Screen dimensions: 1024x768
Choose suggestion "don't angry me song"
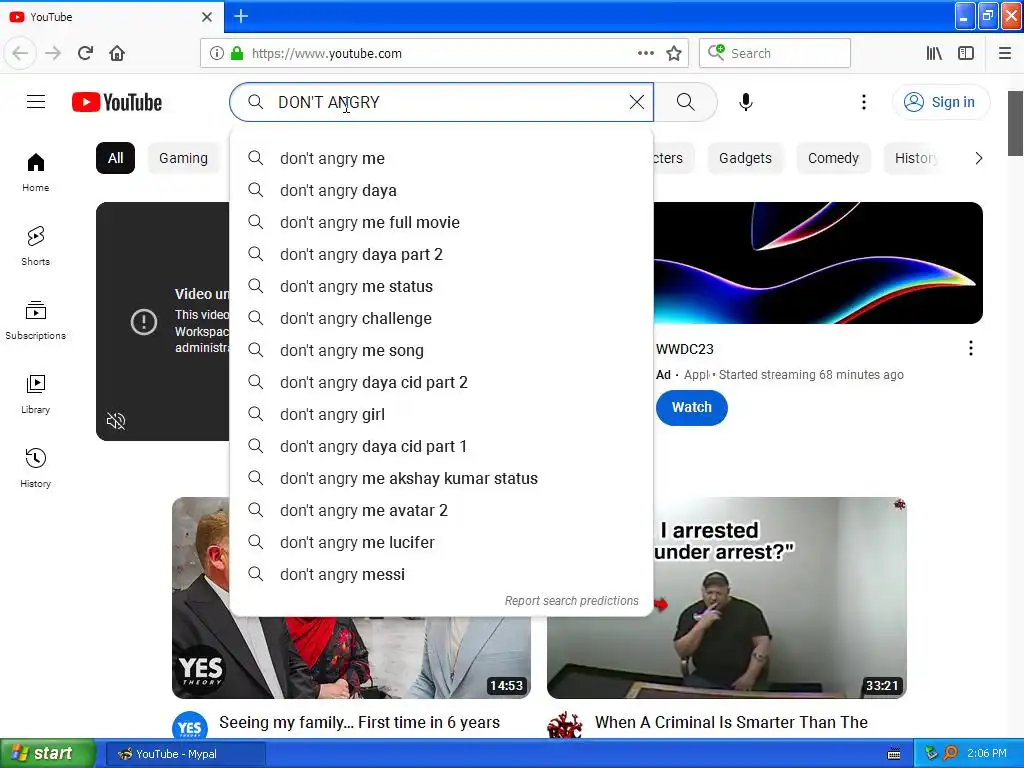point(441,350)
